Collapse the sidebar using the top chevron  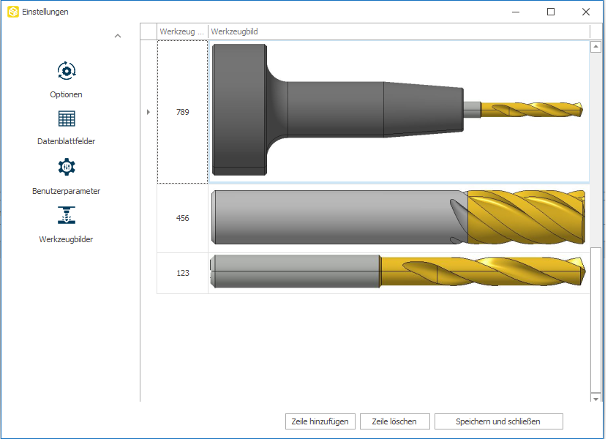117,36
